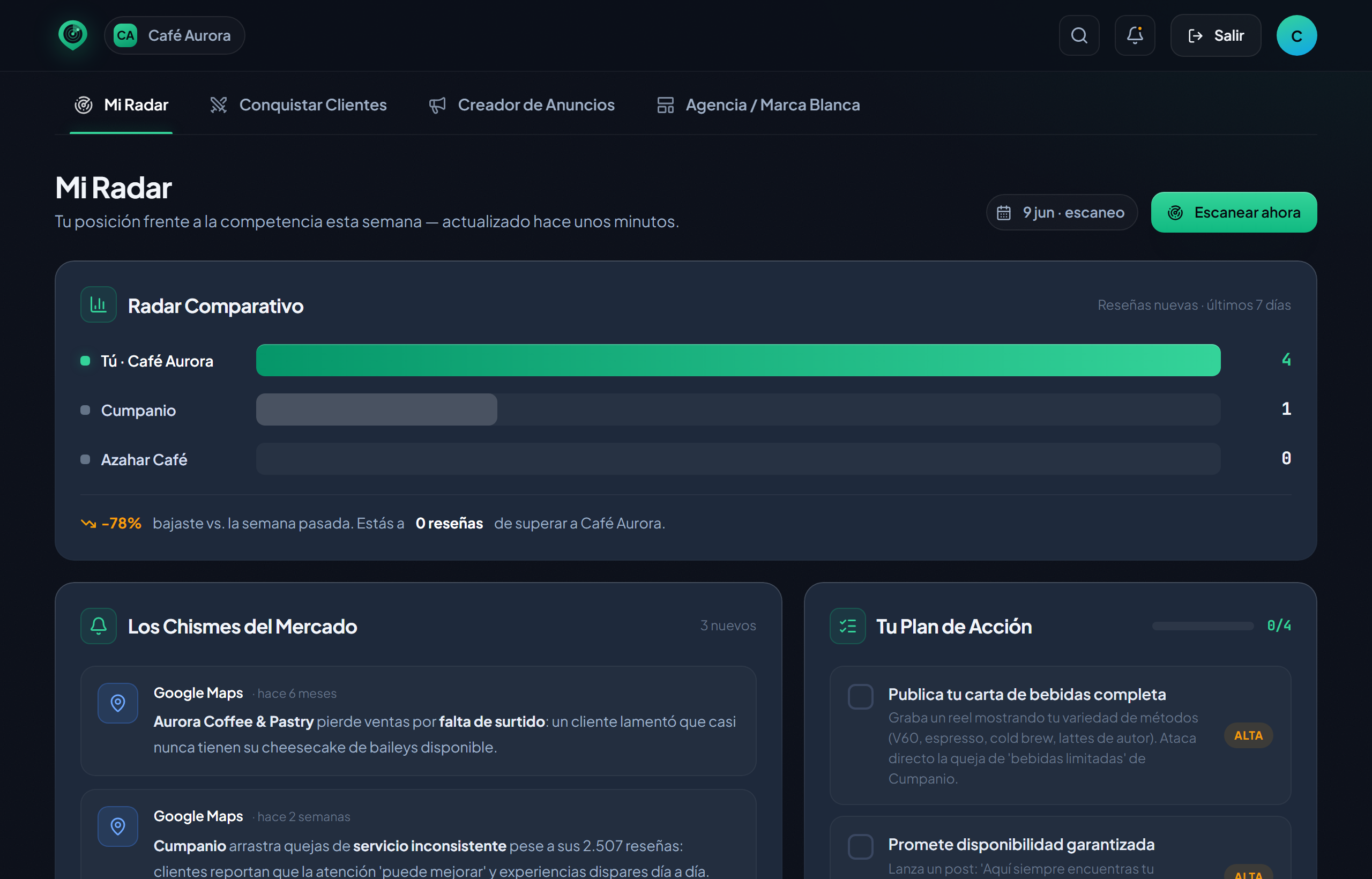The image size is (1372, 879).
Task: Click the radar icon in Mi Radar tab
Action: pyautogui.click(x=84, y=105)
